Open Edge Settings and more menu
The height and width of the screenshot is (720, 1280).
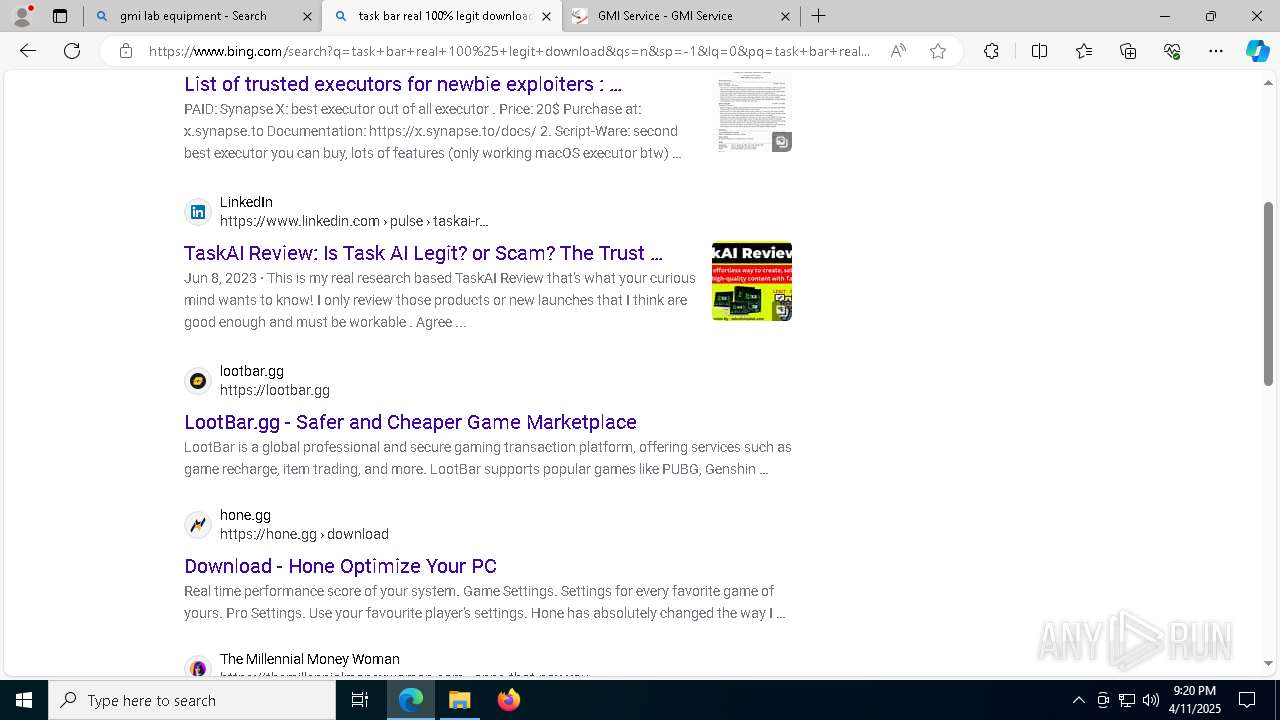[x=1216, y=51]
